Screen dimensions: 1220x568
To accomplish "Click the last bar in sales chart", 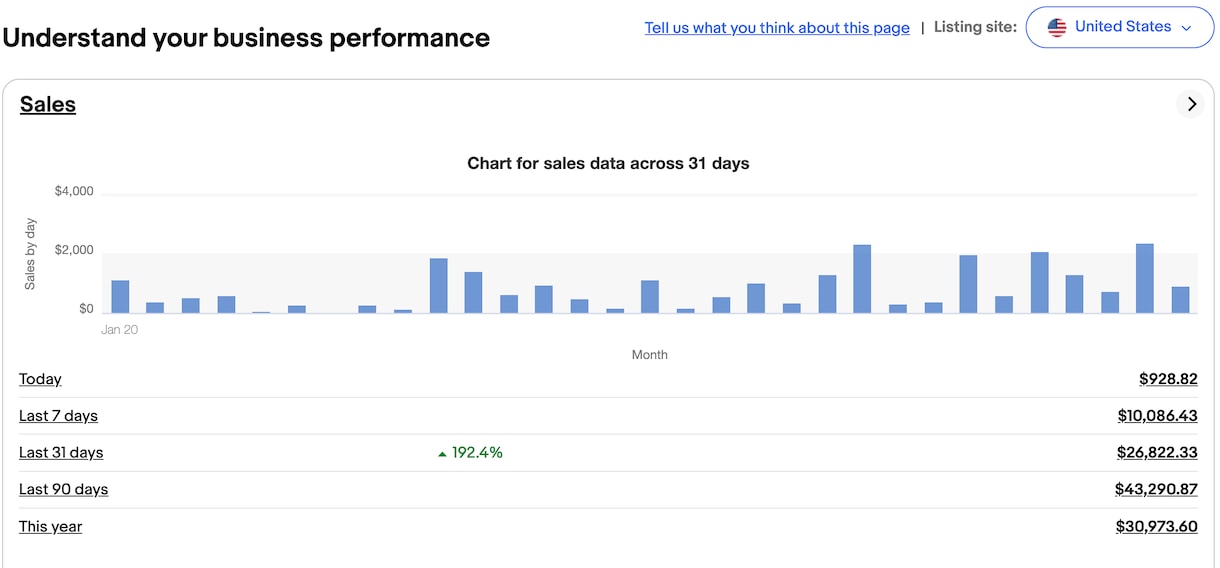I will coord(1181,300).
